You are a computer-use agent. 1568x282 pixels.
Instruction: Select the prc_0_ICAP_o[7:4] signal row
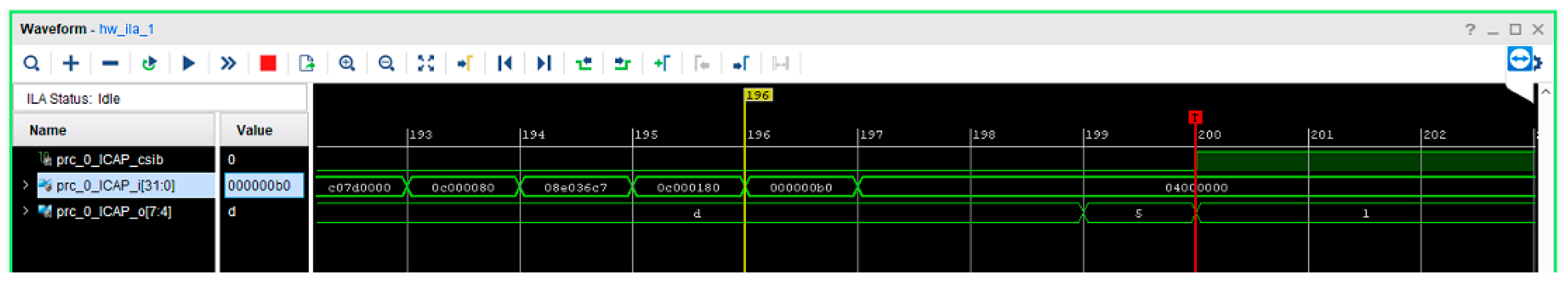(x=114, y=212)
